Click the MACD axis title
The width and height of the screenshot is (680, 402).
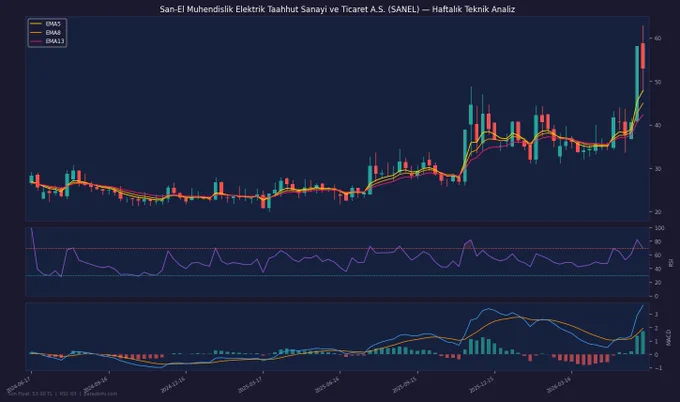tap(669, 337)
